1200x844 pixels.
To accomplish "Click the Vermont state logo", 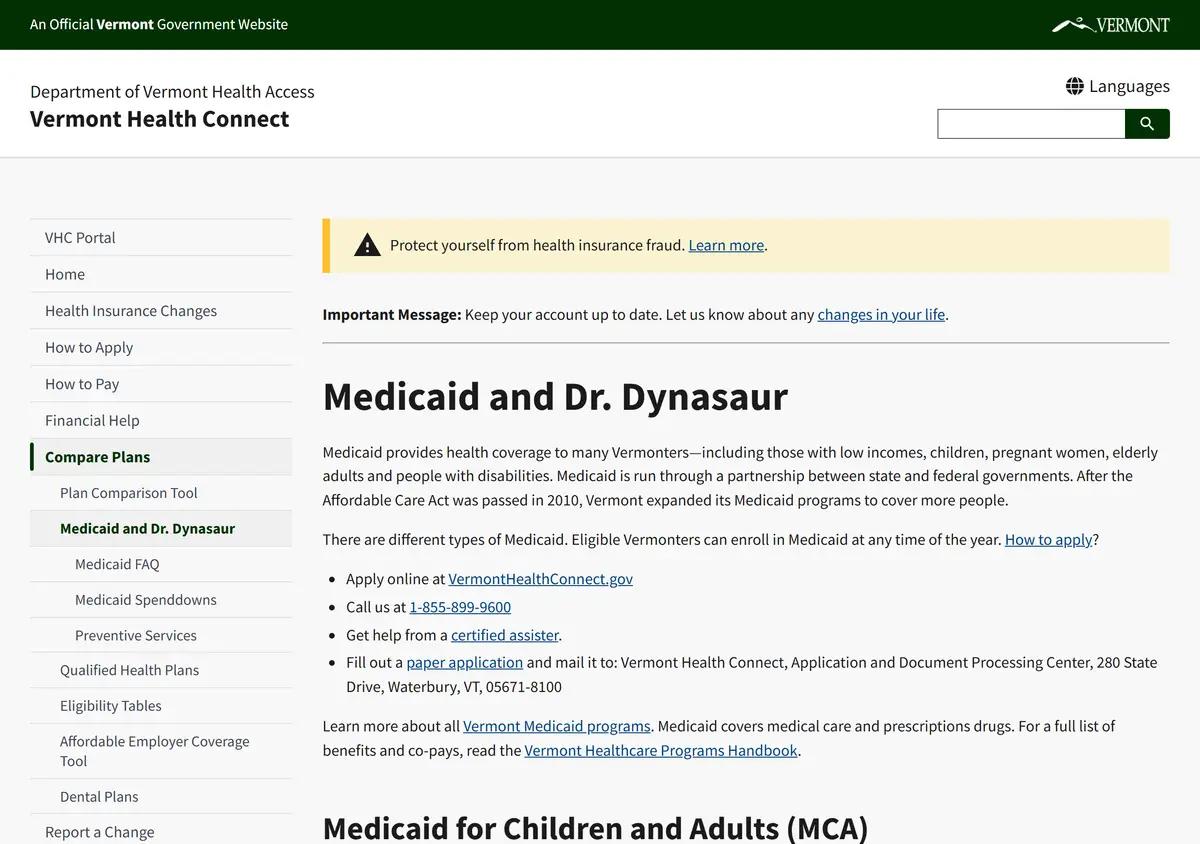I will click(x=1111, y=25).
